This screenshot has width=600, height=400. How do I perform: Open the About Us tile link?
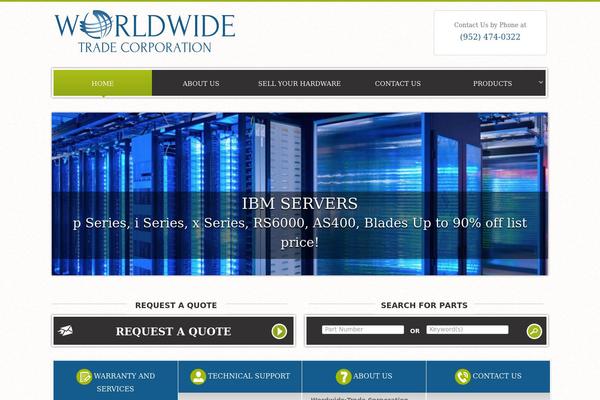click(372, 376)
